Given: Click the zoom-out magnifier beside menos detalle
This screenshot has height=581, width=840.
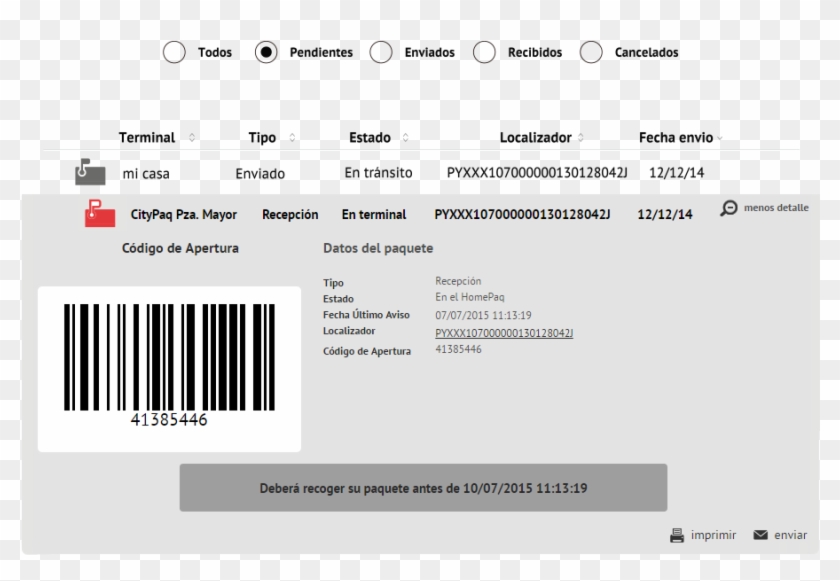Looking at the screenshot, I should coord(729,207).
